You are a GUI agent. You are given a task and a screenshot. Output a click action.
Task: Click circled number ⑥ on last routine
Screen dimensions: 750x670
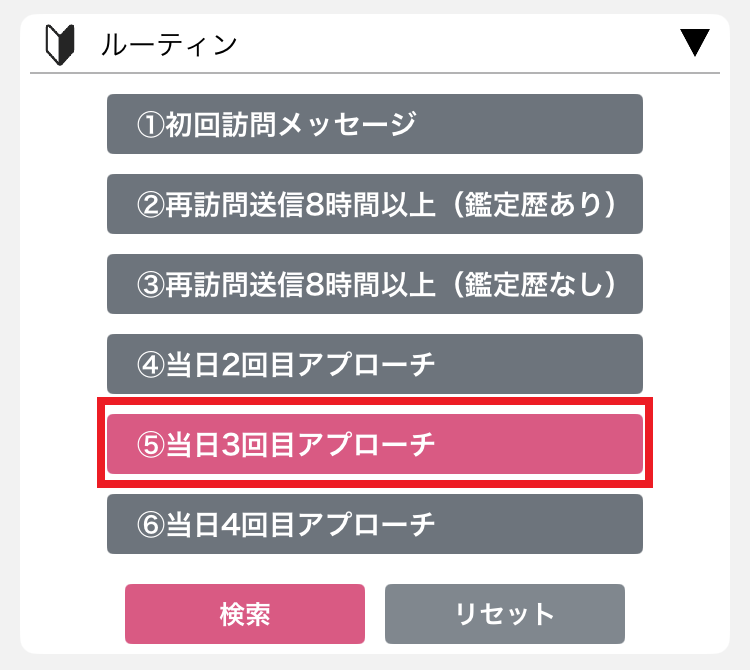point(151,525)
